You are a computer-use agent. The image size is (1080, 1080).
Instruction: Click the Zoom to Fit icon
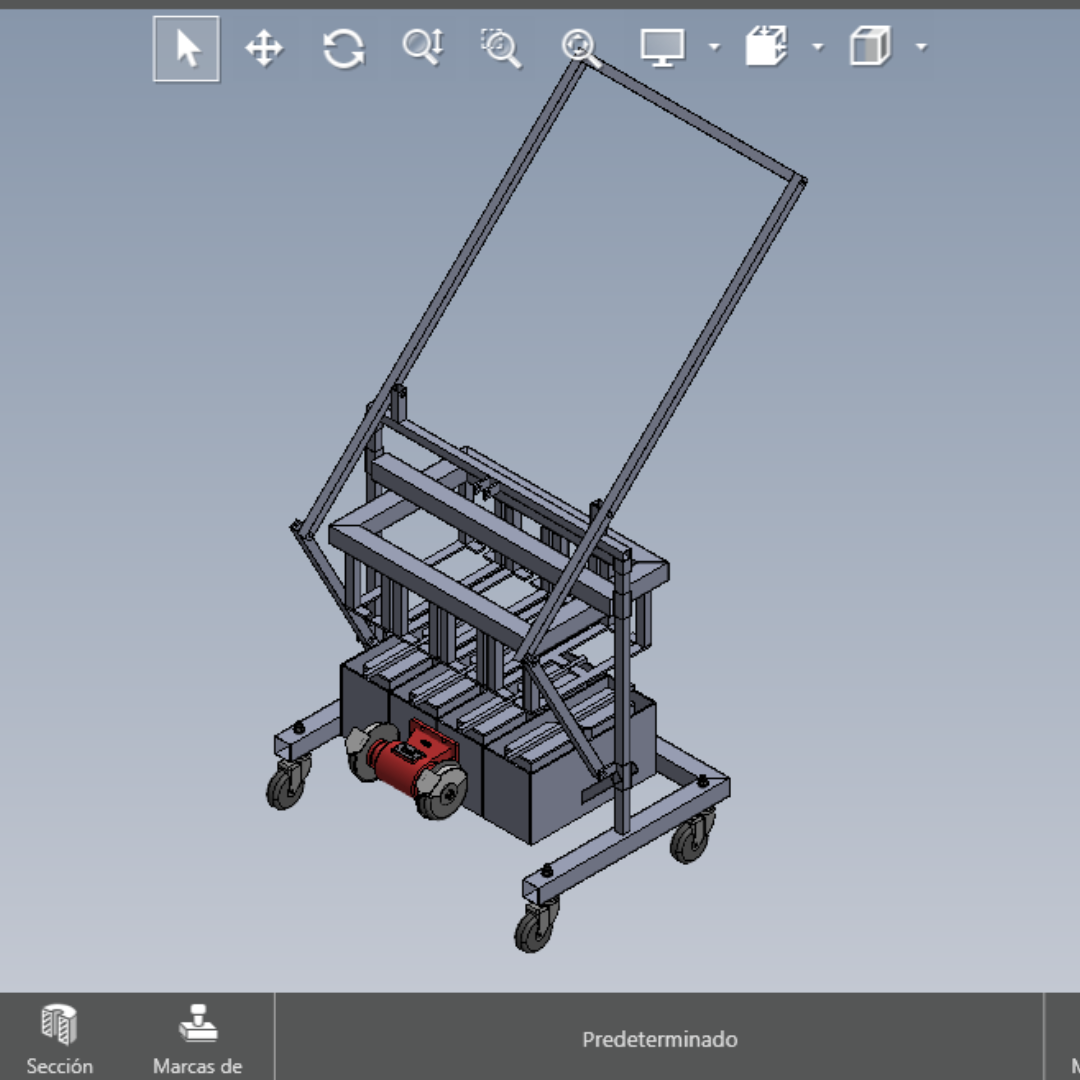pyautogui.click(x=580, y=47)
